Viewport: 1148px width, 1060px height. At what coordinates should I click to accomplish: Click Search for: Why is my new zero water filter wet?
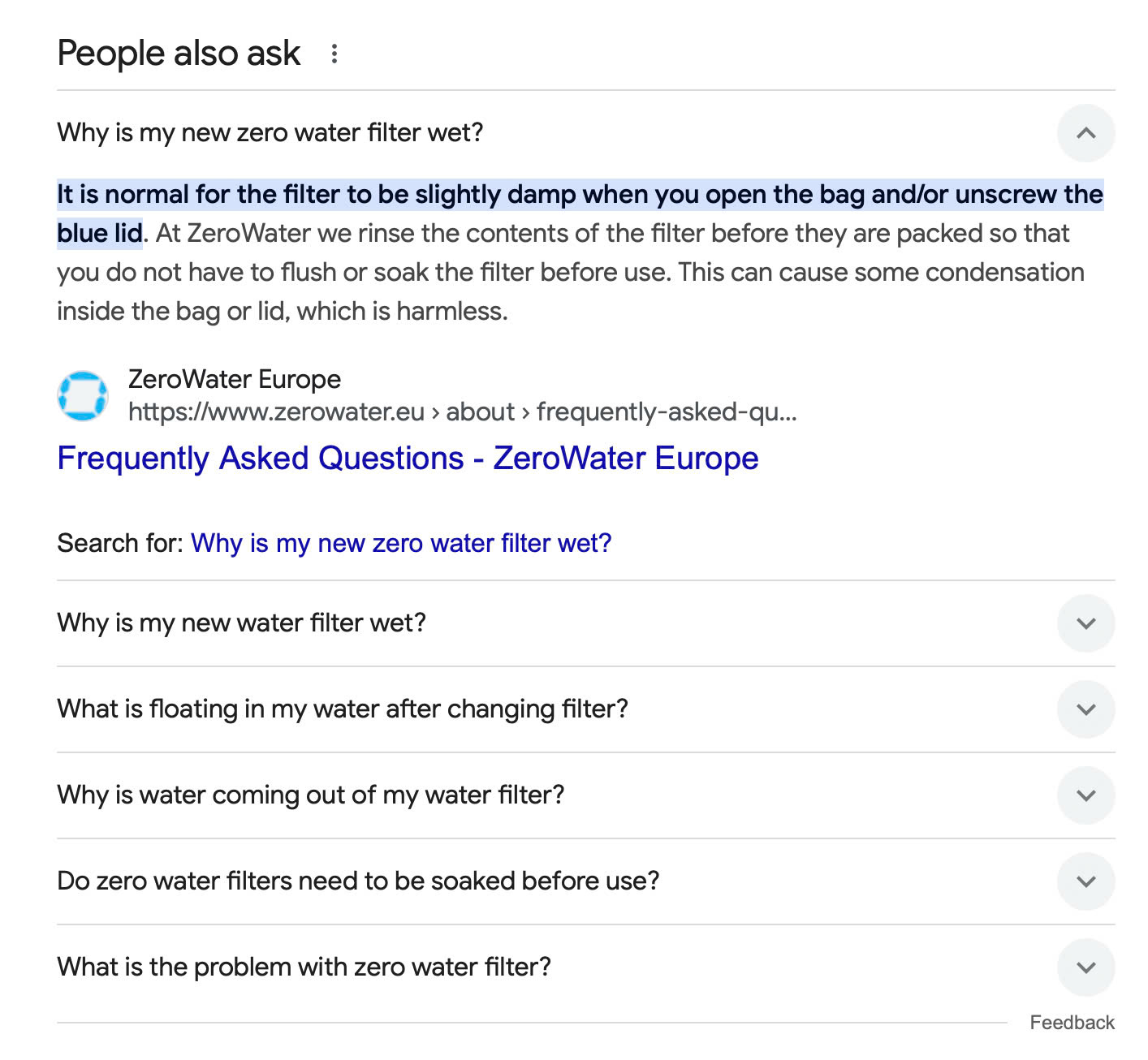pos(401,543)
